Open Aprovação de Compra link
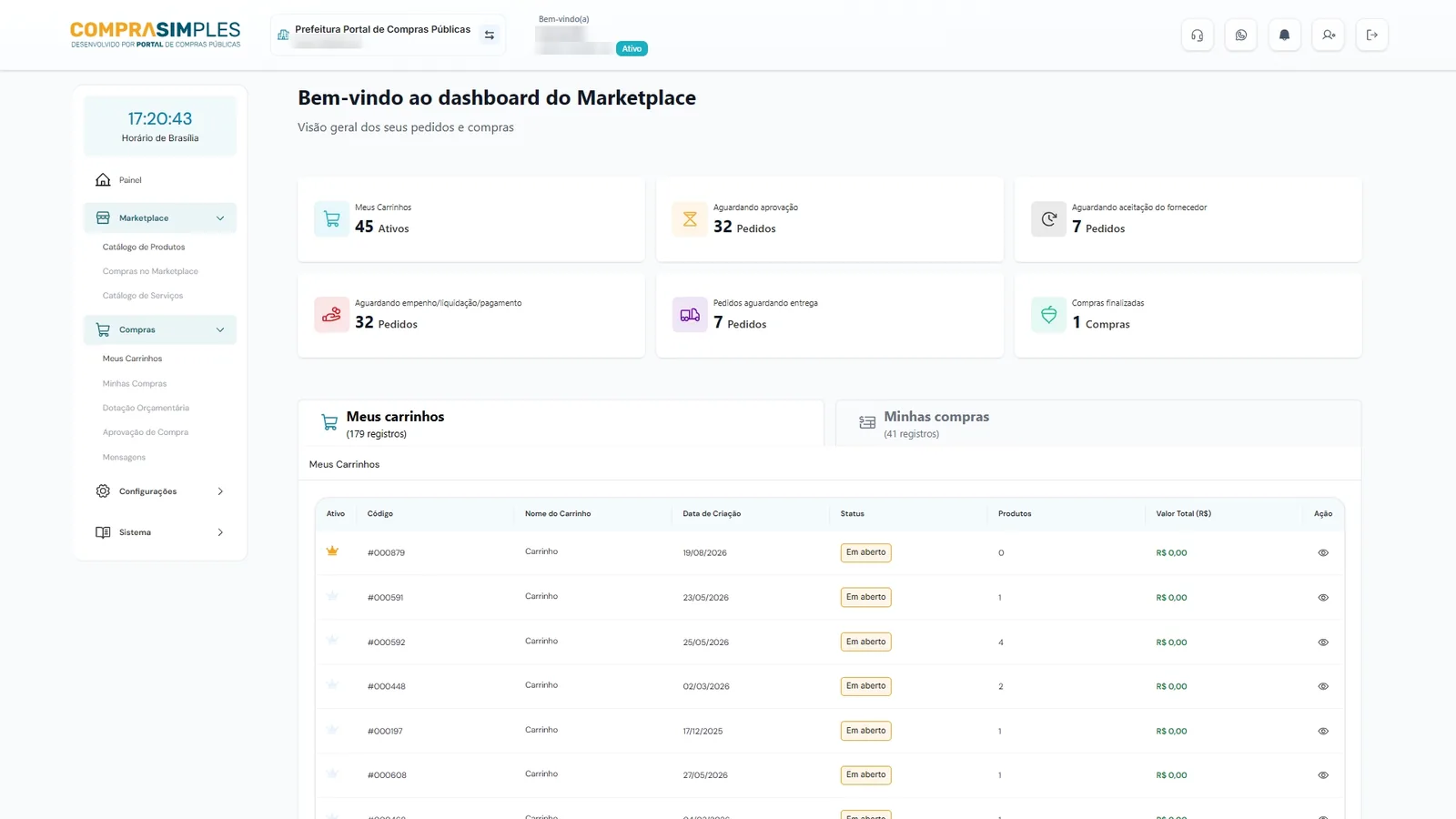 146,433
